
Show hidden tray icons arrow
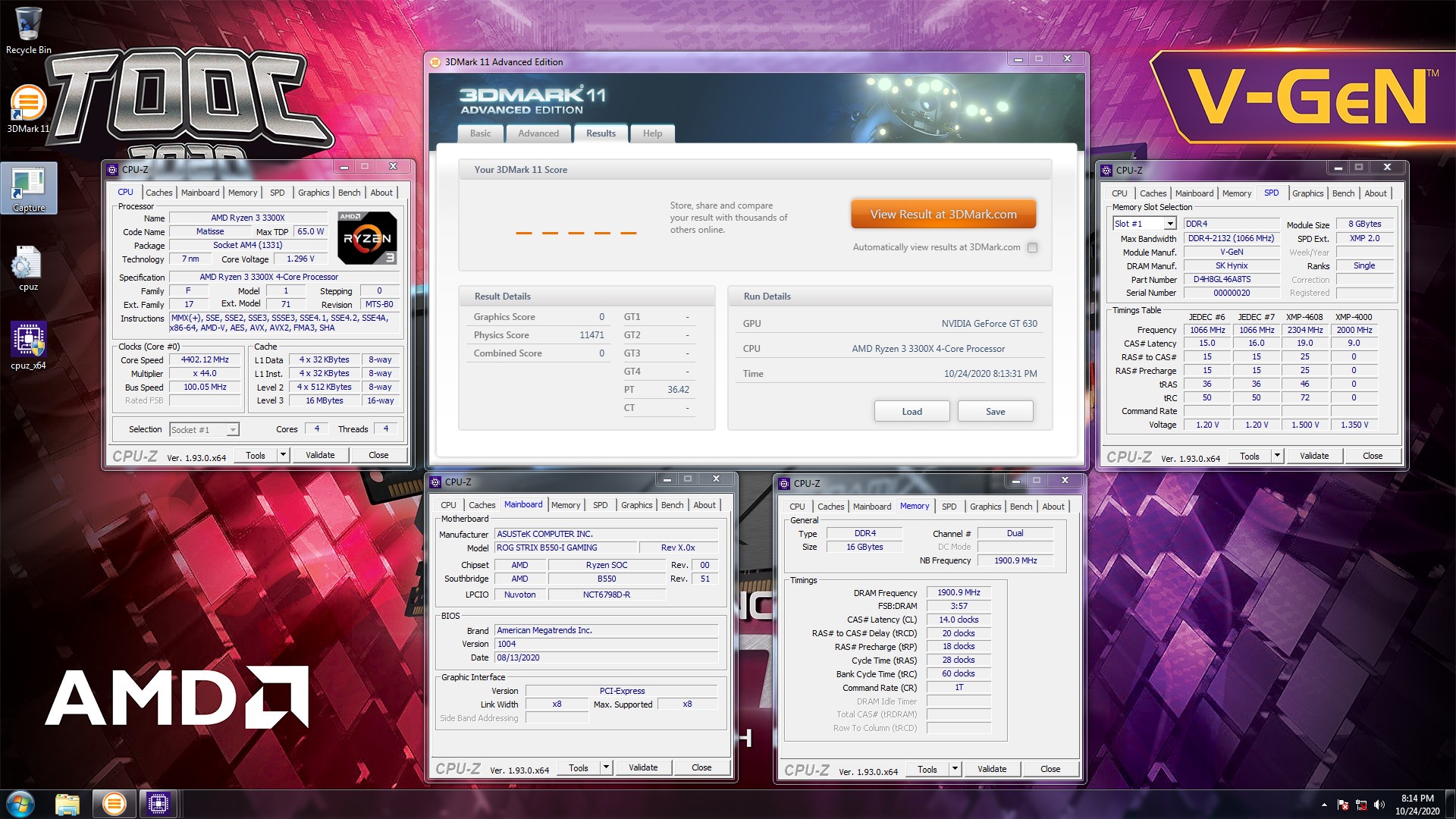pyautogui.click(x=1324, y=805)
